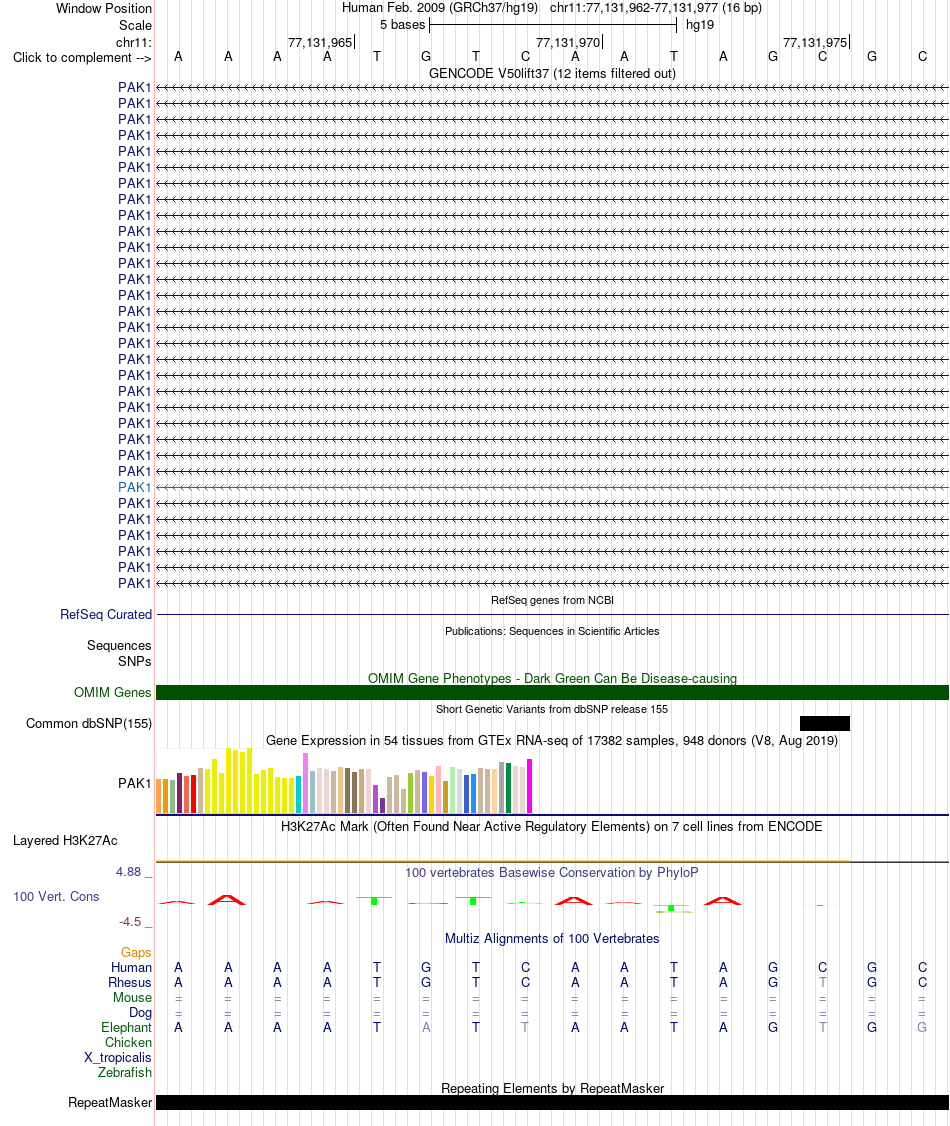Viewport: 950px width, 1126px height.
Task: Open Repeating Elements by RepeatMasker title
Action: [552, 1089]
